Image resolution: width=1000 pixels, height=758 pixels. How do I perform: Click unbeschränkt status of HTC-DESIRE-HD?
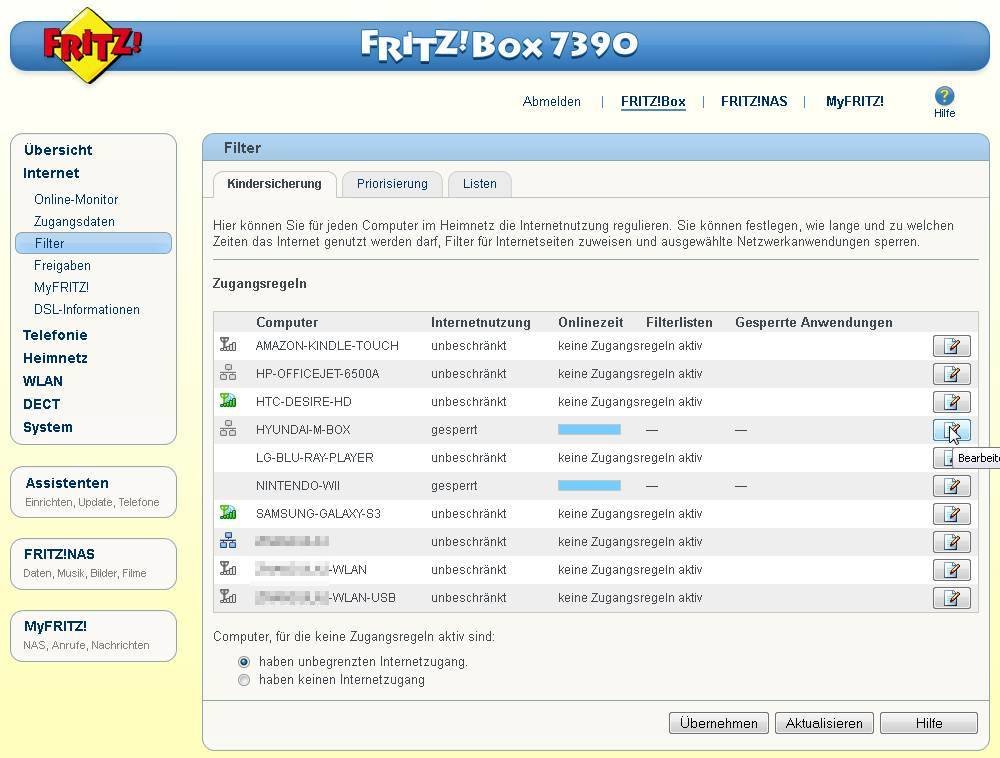pos(469,402)
